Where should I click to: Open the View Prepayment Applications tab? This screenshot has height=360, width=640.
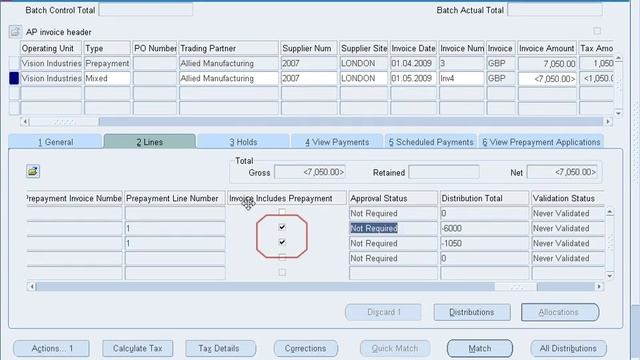(x=541, y=142)
